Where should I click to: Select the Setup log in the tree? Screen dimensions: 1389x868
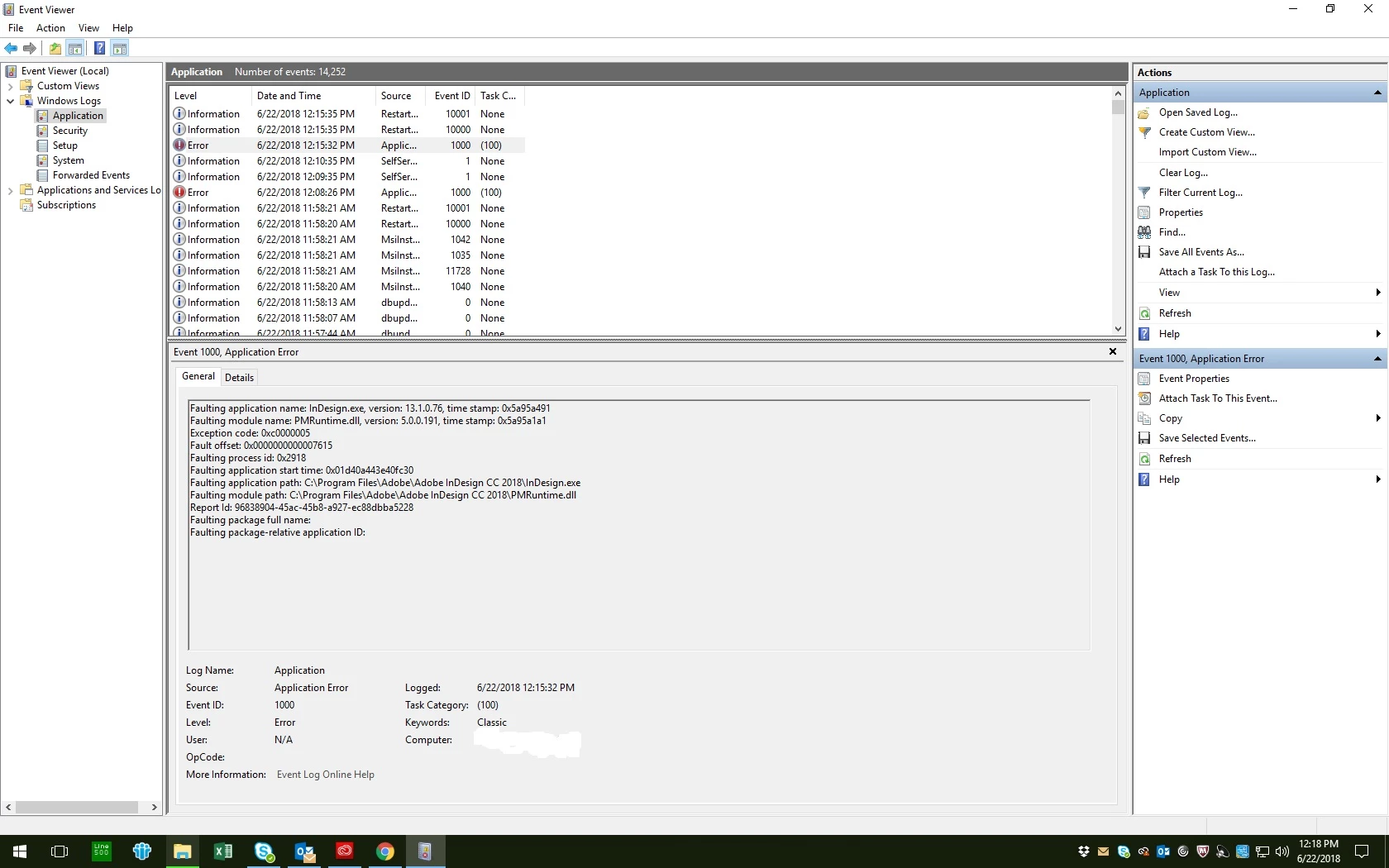[x=65, y=145]
